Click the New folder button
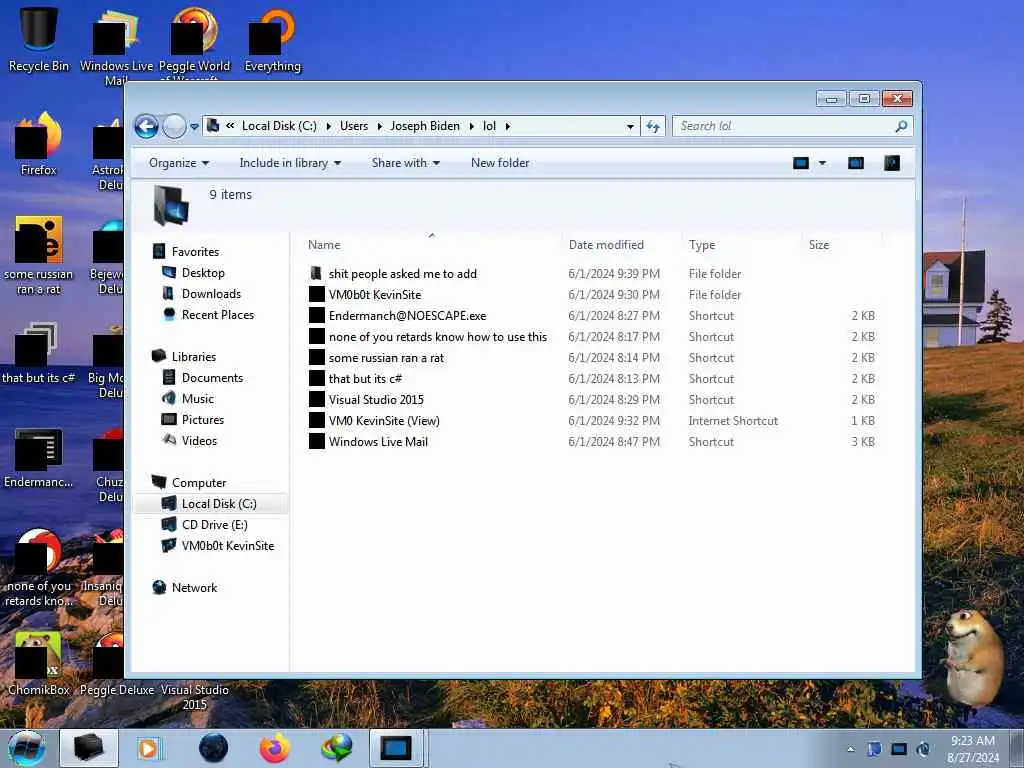Screen dimensions: 1024x768 (x=500, y=163)
